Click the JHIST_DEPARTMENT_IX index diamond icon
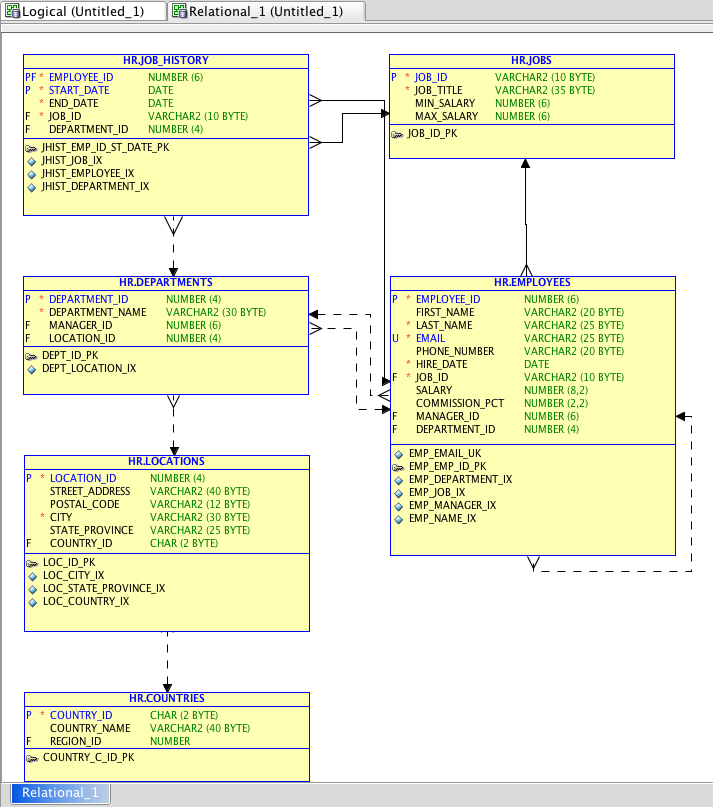Viewport: 713px width, 807px height. pos(31,187)
